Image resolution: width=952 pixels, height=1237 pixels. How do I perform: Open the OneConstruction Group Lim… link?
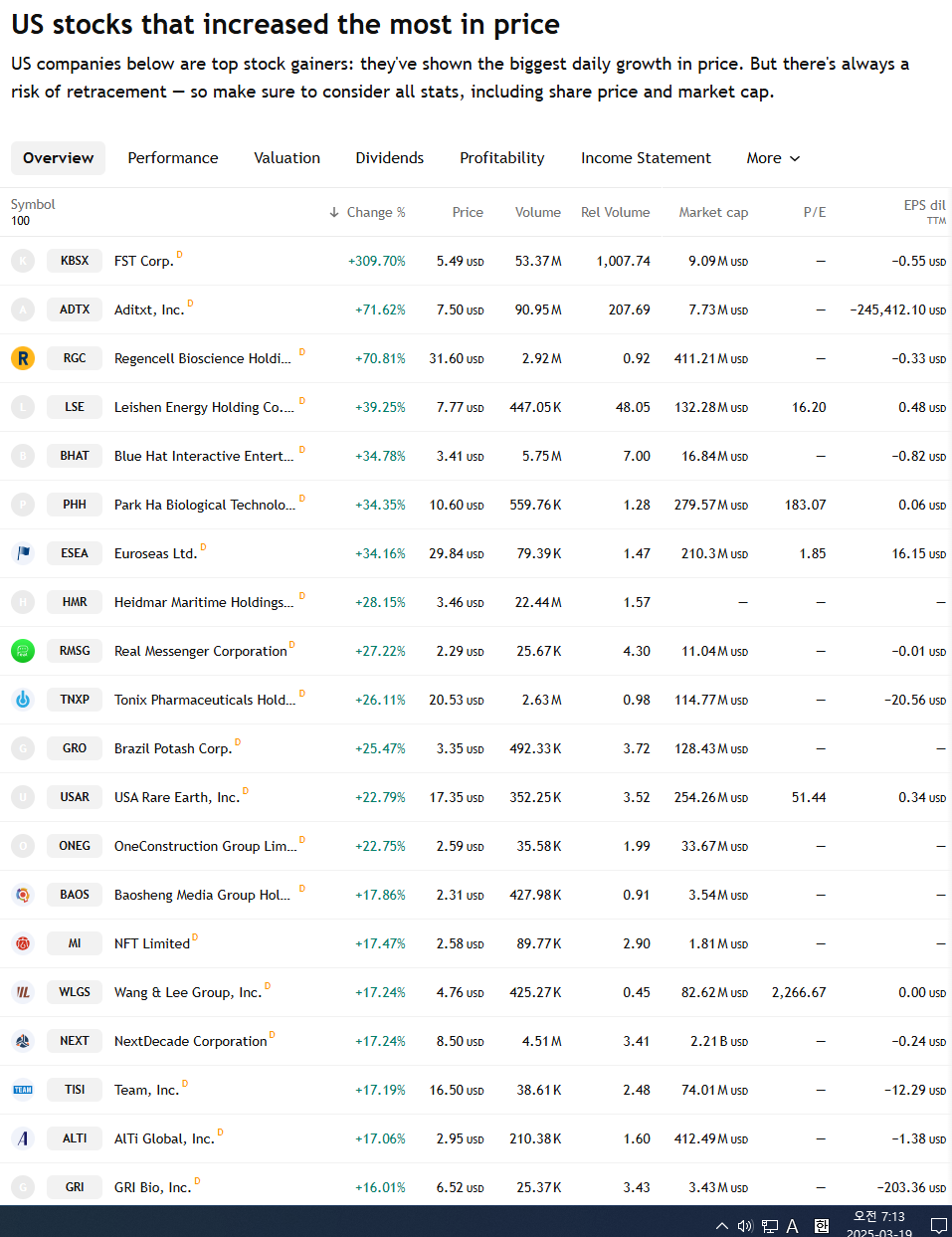coord(206,846)
